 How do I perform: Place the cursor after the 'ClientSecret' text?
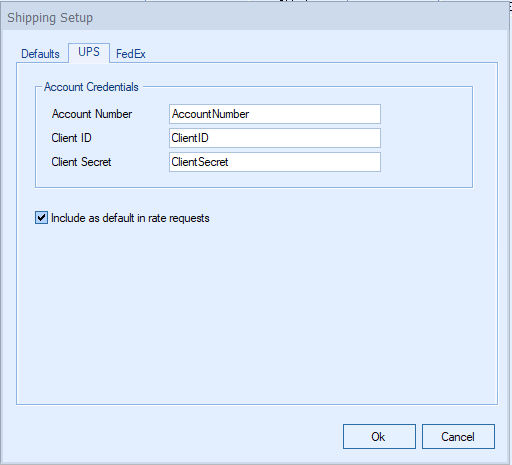click(x=229, y=162)
